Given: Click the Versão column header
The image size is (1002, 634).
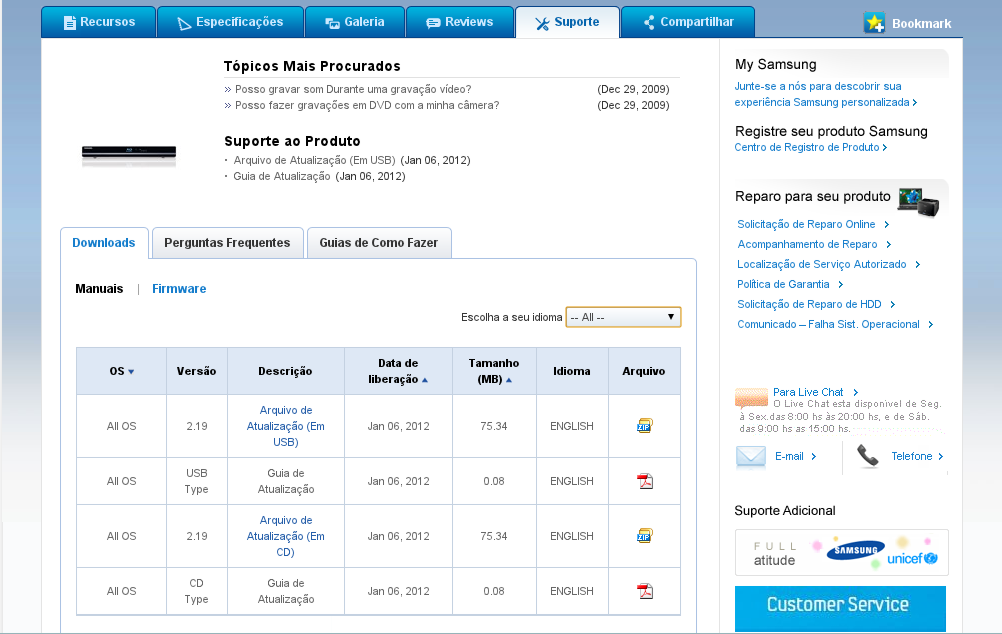Looking at the screenshot, I should pos(196,371).
